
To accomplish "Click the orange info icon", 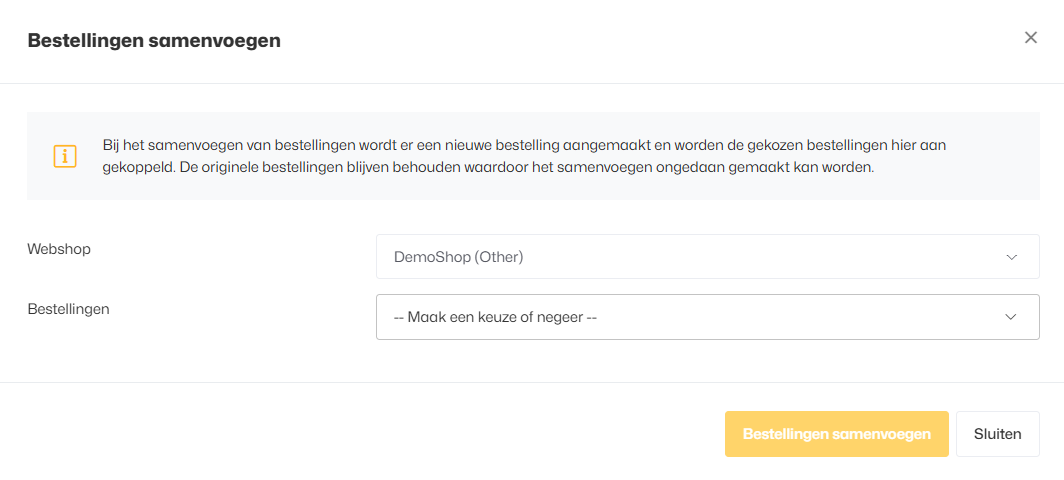I will point(65,156).
